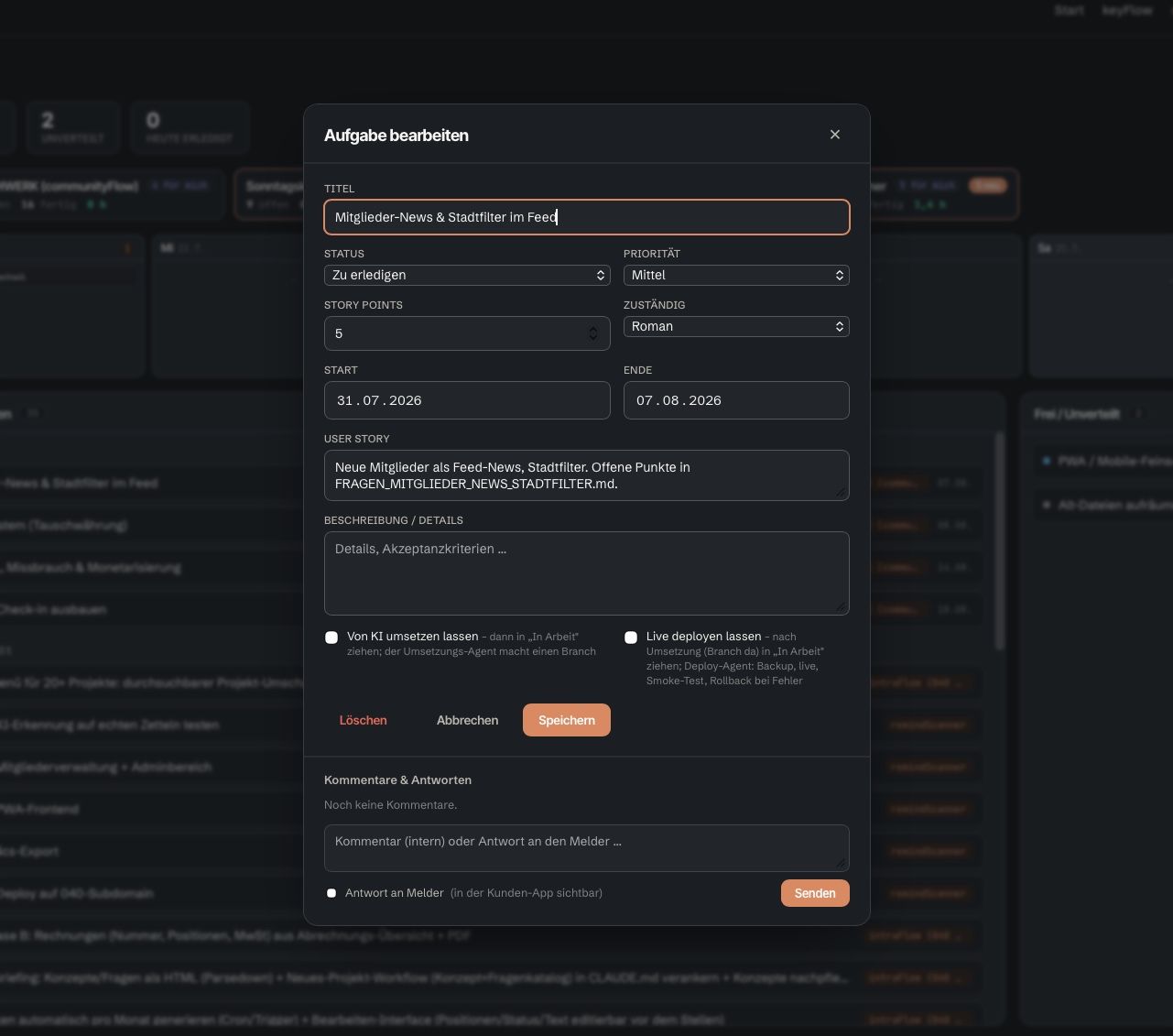Viewport: 1173px width, 1036px height.
Task: Open the Zuständig dropdown 'Roman'
Action: [736, 326]
